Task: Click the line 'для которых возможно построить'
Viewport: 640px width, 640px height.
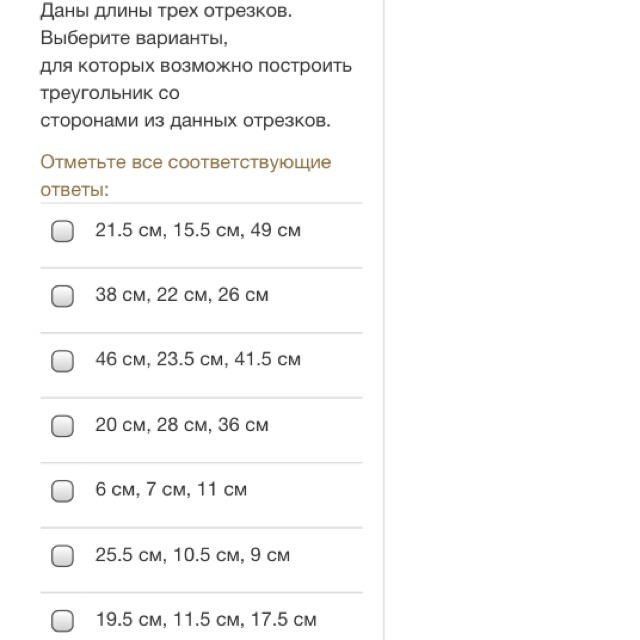Action: [x=196, y=66]
